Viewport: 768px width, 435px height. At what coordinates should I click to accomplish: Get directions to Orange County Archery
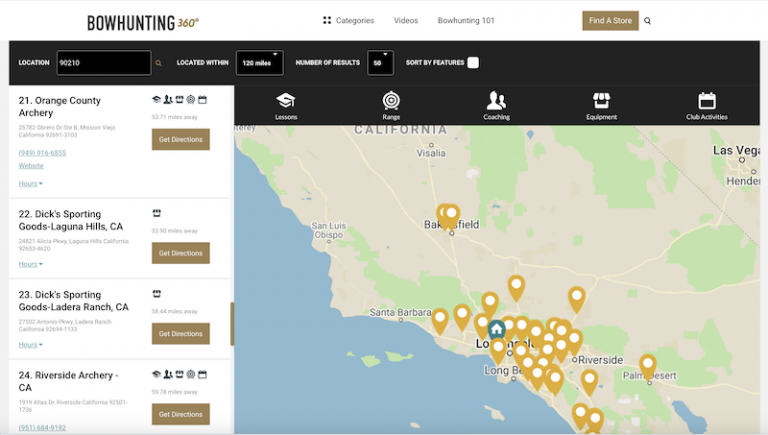[x=181, y=140]
